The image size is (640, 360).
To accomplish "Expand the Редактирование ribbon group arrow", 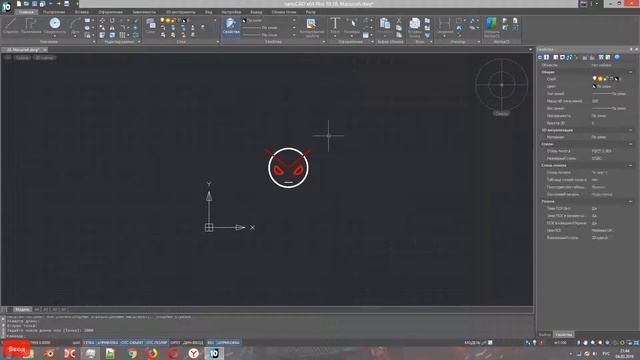I will pos(139,42).
